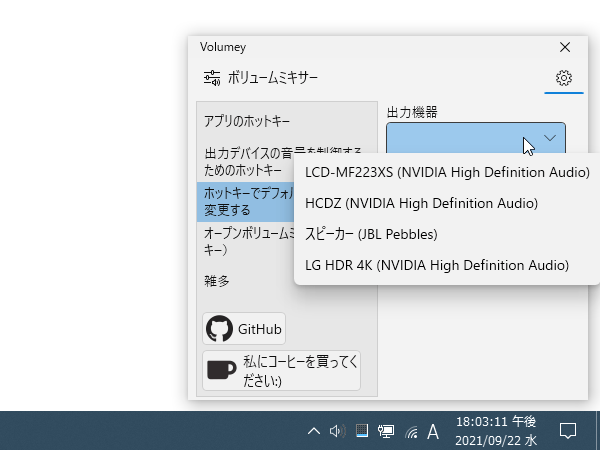Show hidden system tray icons
Image resolution: width=600 pixels, height=450 pixels.
pyautogui.click(x=313, y=431)
